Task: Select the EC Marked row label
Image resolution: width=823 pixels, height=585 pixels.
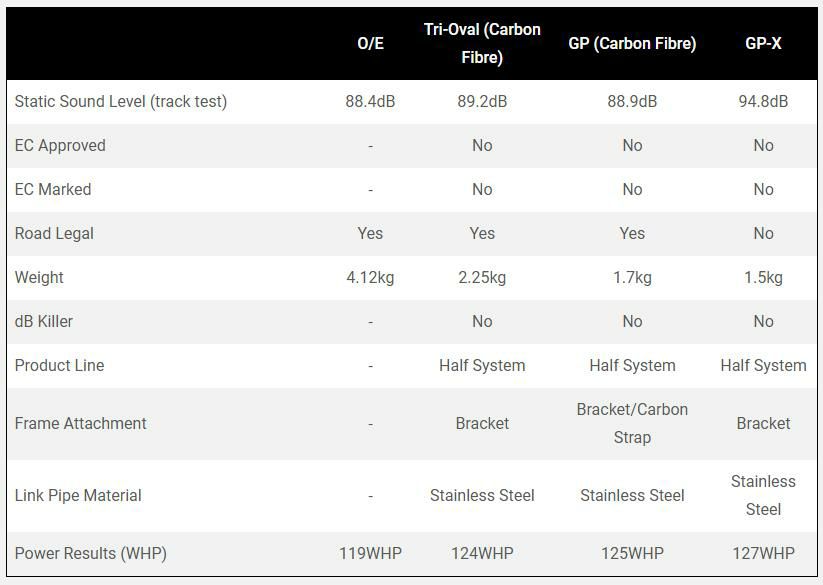Action: coord(53,189)
